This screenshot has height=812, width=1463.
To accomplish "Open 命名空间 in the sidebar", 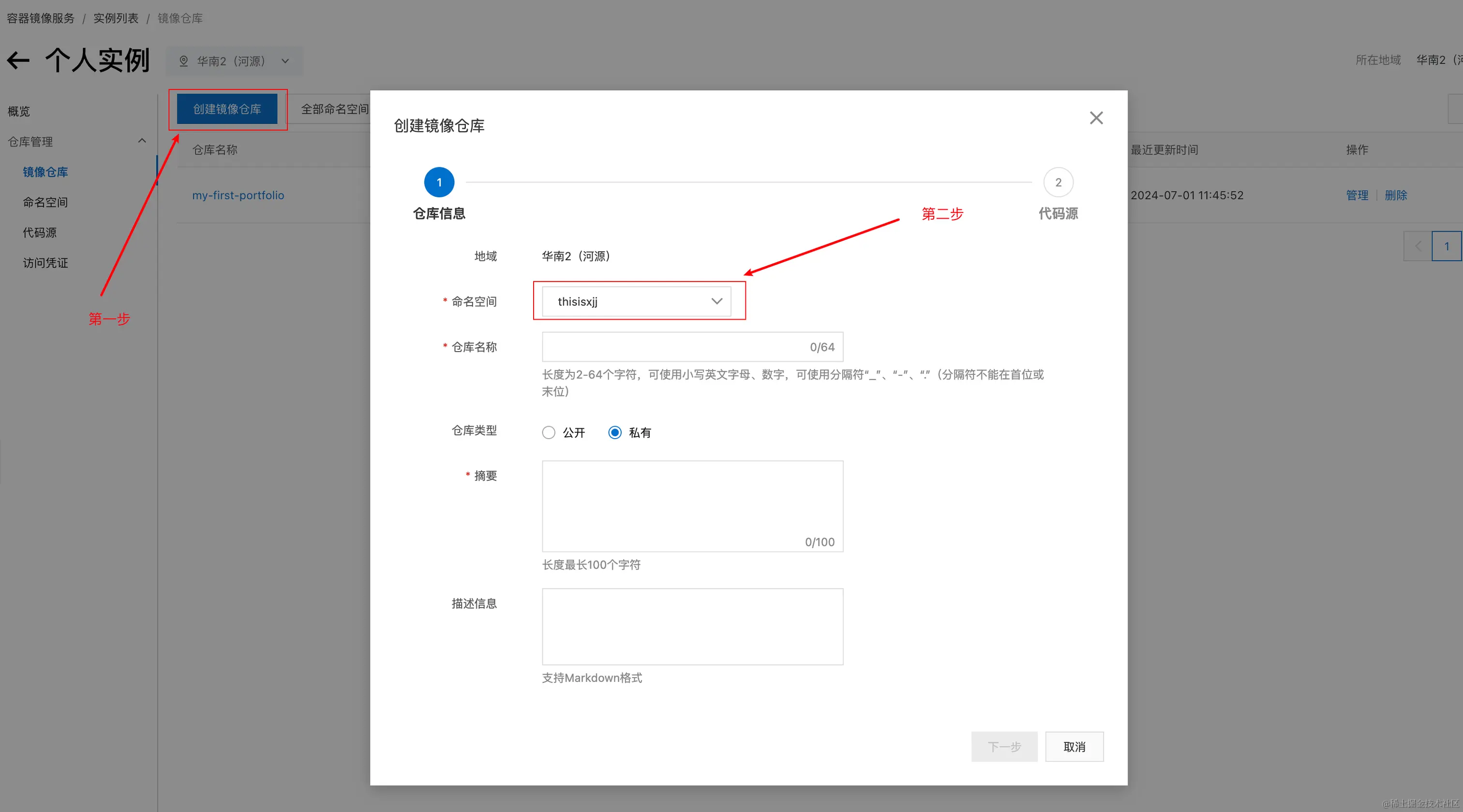I will 45,202.
